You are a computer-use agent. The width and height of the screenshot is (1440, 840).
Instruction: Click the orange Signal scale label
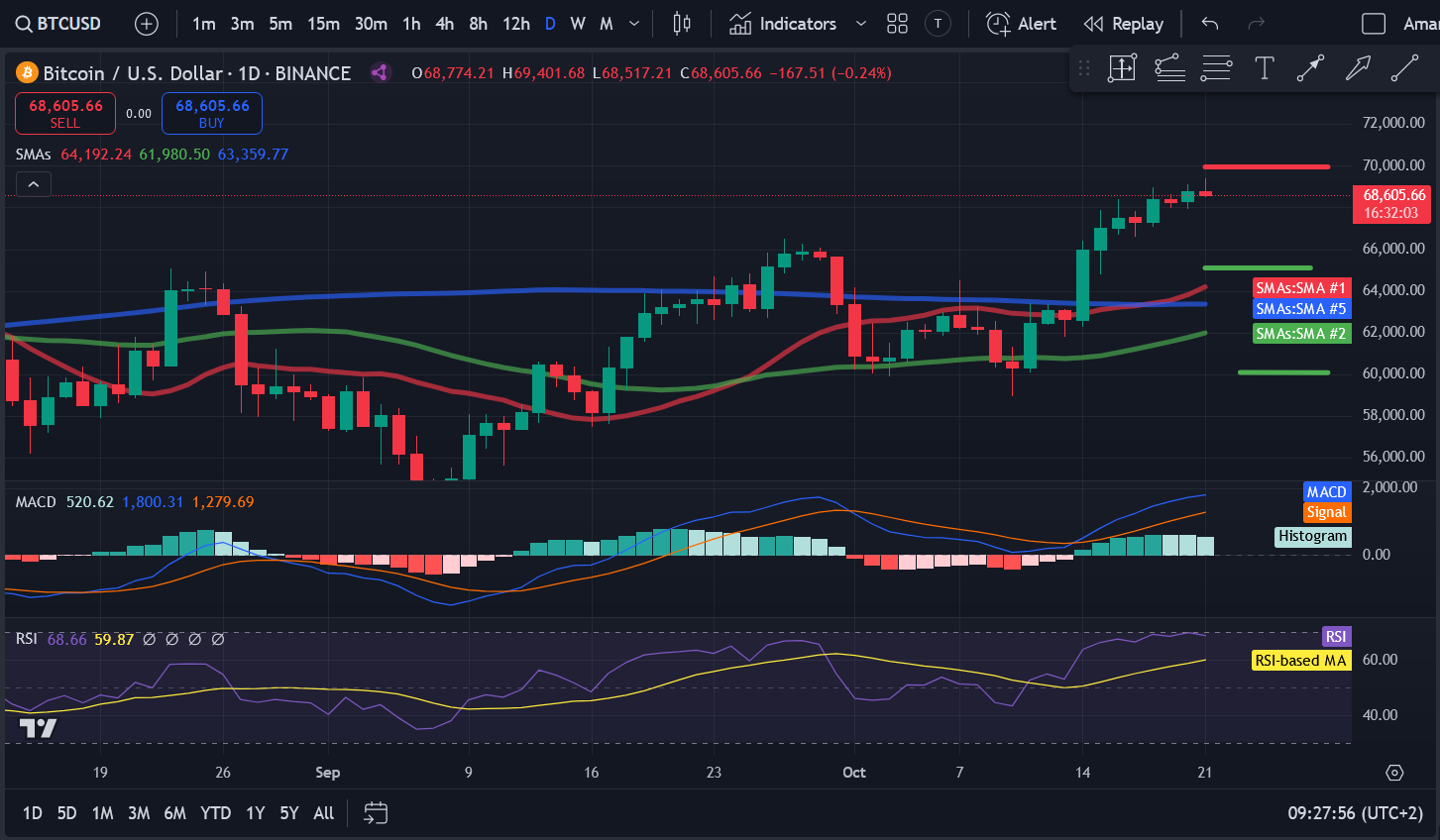[1327, 512]
